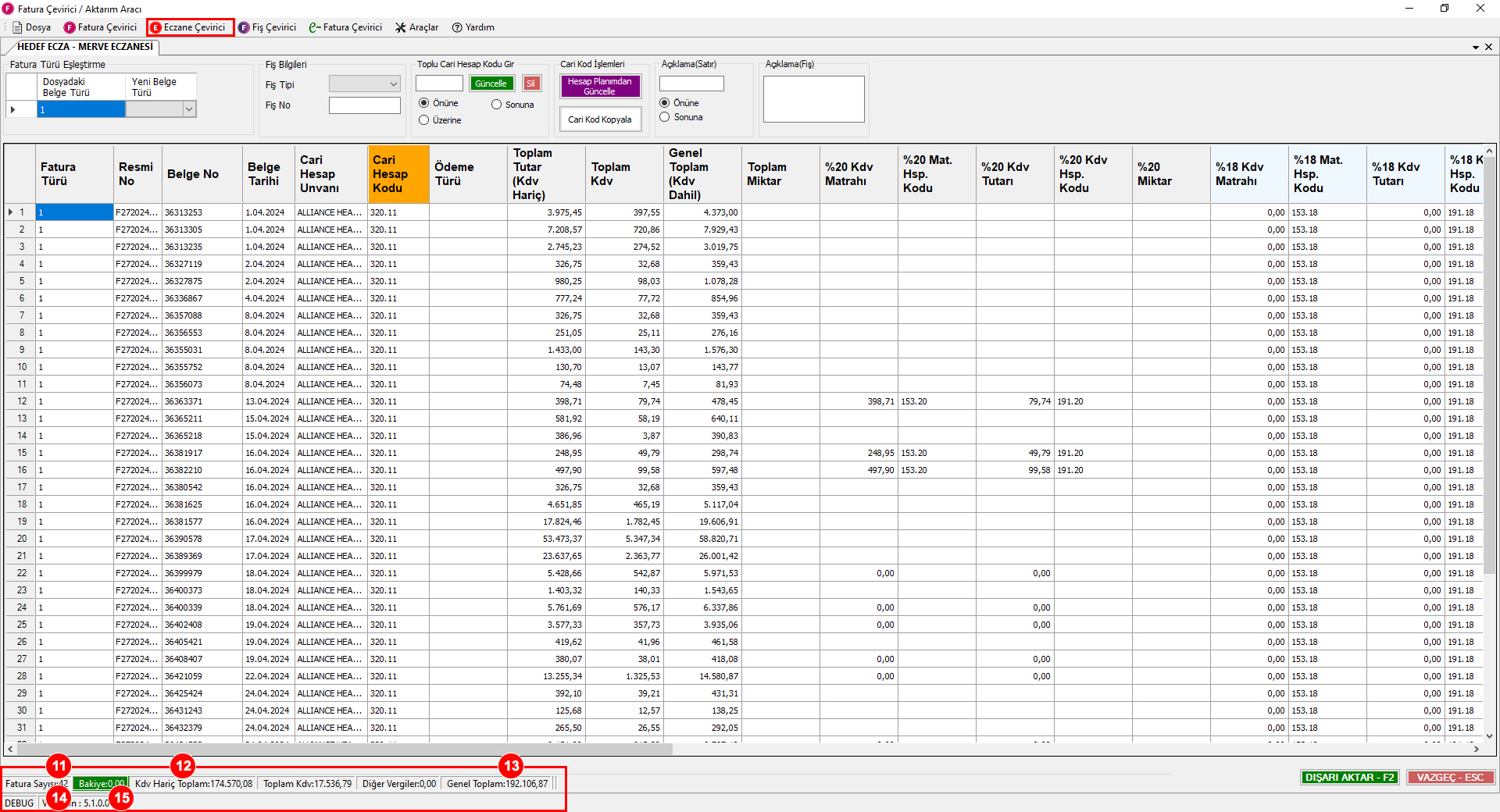Viewport: 1500px width, 812px height.
Task: Select the HEDEF ECZA - MERVE ECZANESİ tab
Action: (84, 47)
